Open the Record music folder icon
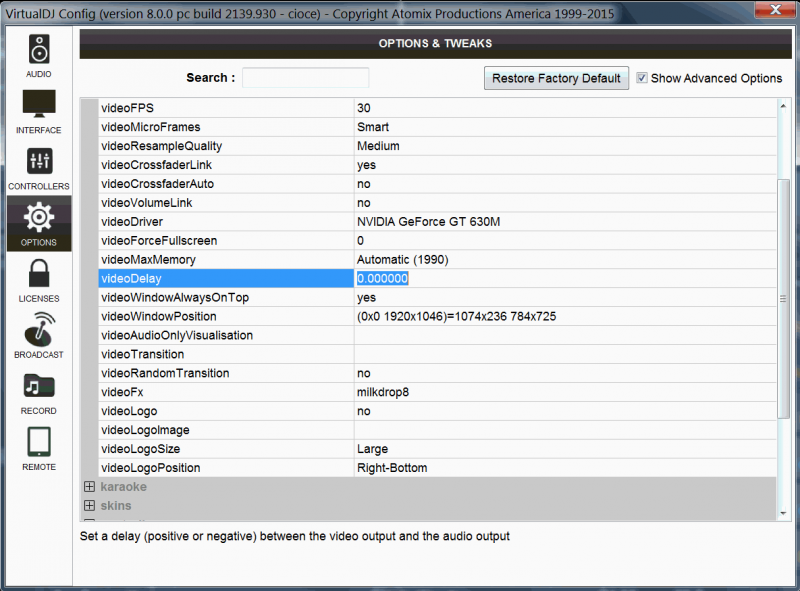The width and height of the screenshot is (800, 591). (x=39, y=386)
